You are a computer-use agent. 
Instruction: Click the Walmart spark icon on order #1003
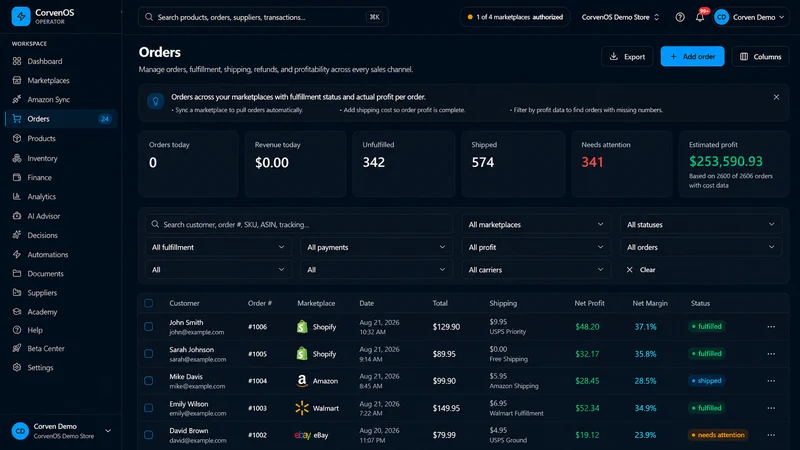(302, 408)
